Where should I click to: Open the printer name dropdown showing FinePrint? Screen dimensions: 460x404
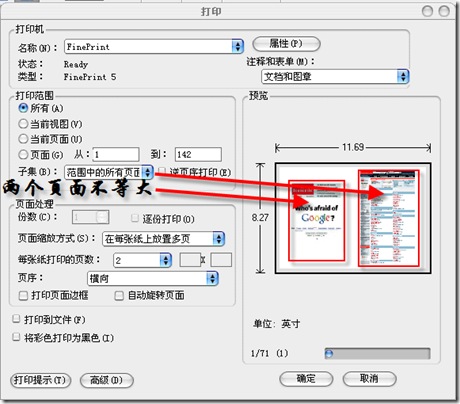(154, 46)
